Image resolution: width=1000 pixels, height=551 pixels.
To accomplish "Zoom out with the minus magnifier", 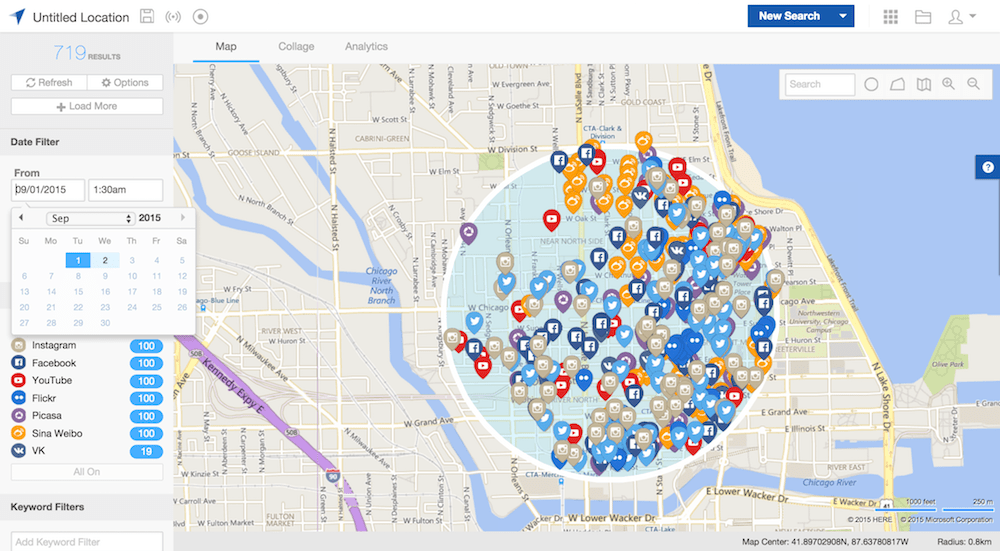I will [x=973, y=84].
